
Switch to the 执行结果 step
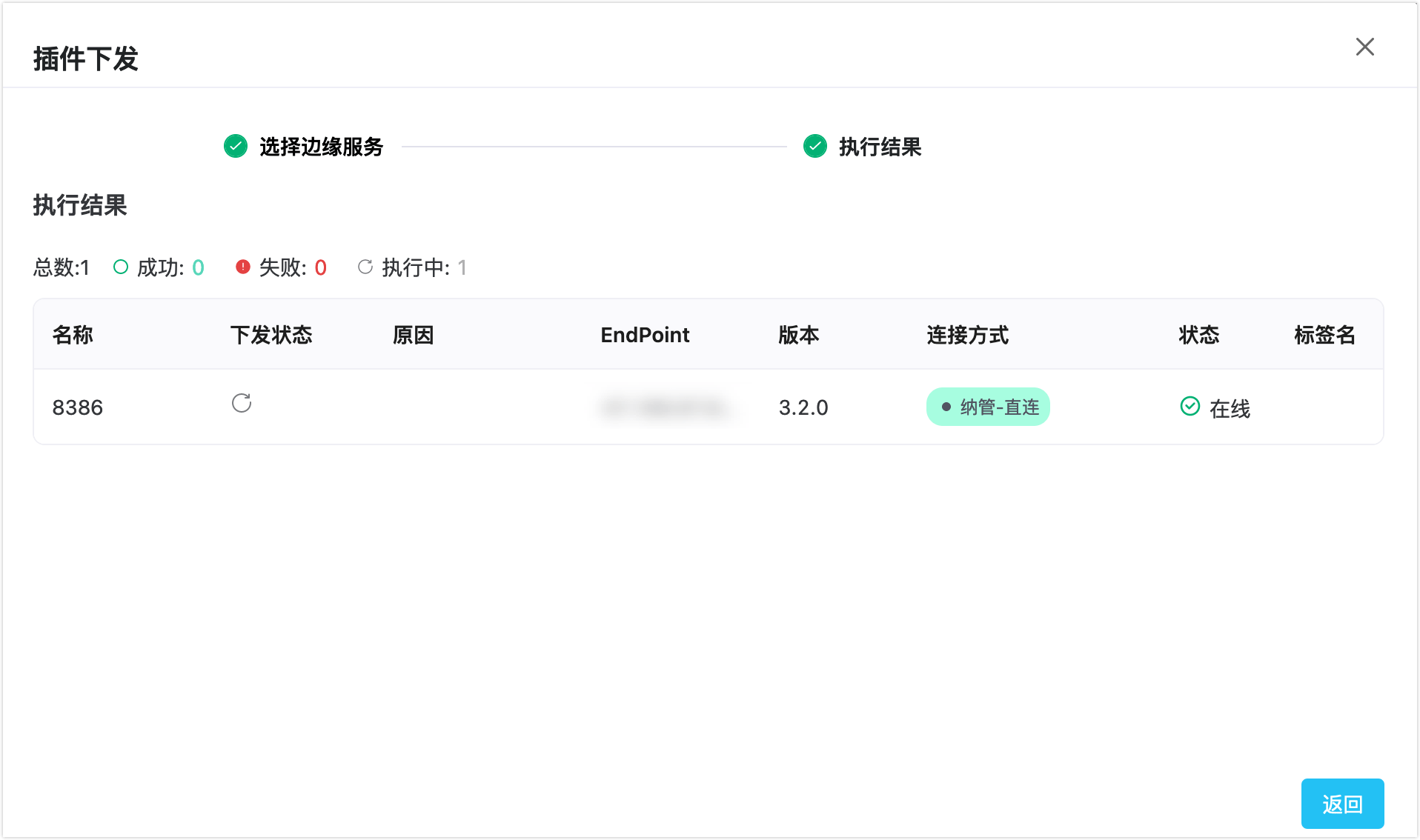click(879, 147)
